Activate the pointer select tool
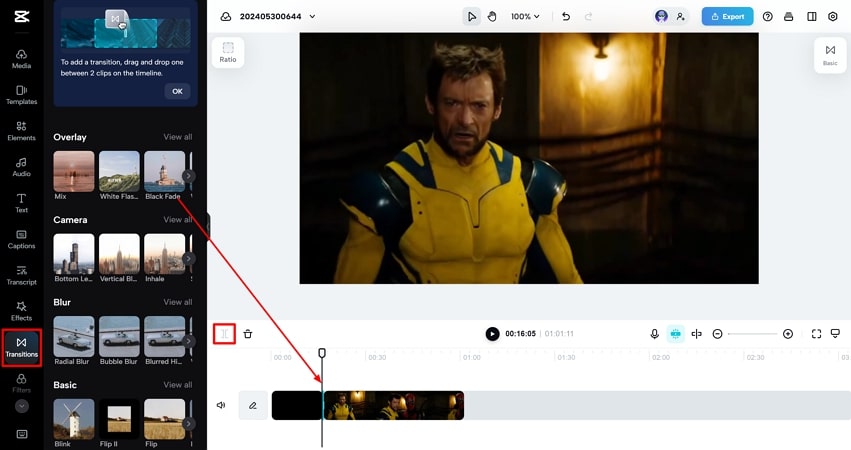The width and height of the screenshot is (851, 450). point(472,16)
